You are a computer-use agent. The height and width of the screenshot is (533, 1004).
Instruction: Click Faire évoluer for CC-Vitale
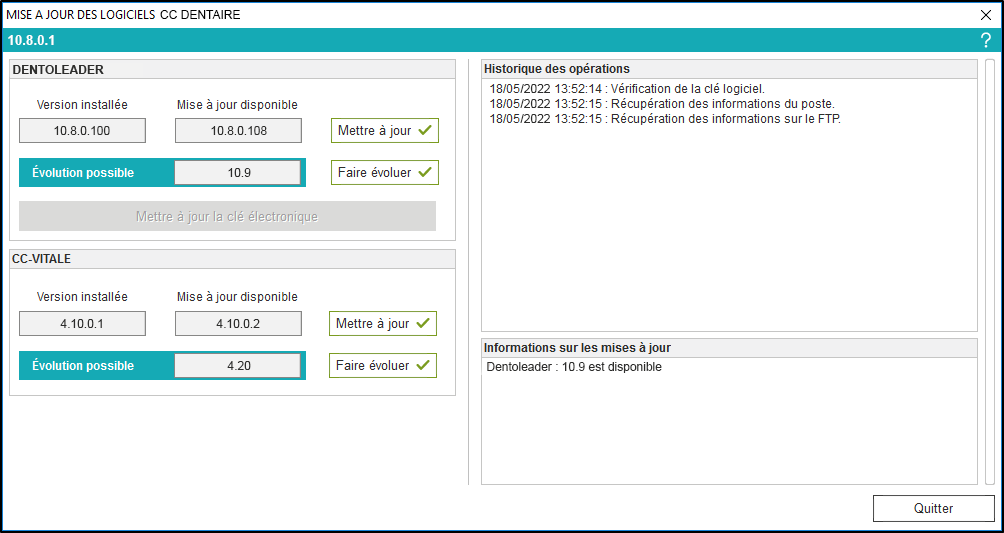click(383, 365)
